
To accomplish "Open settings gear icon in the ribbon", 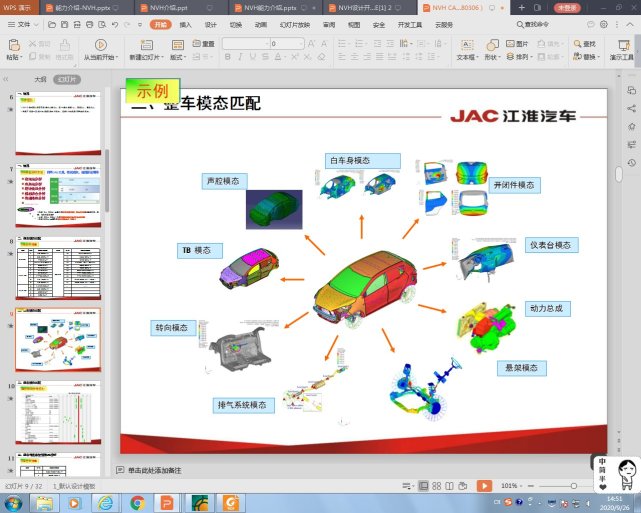I will [x=604, y=25].
